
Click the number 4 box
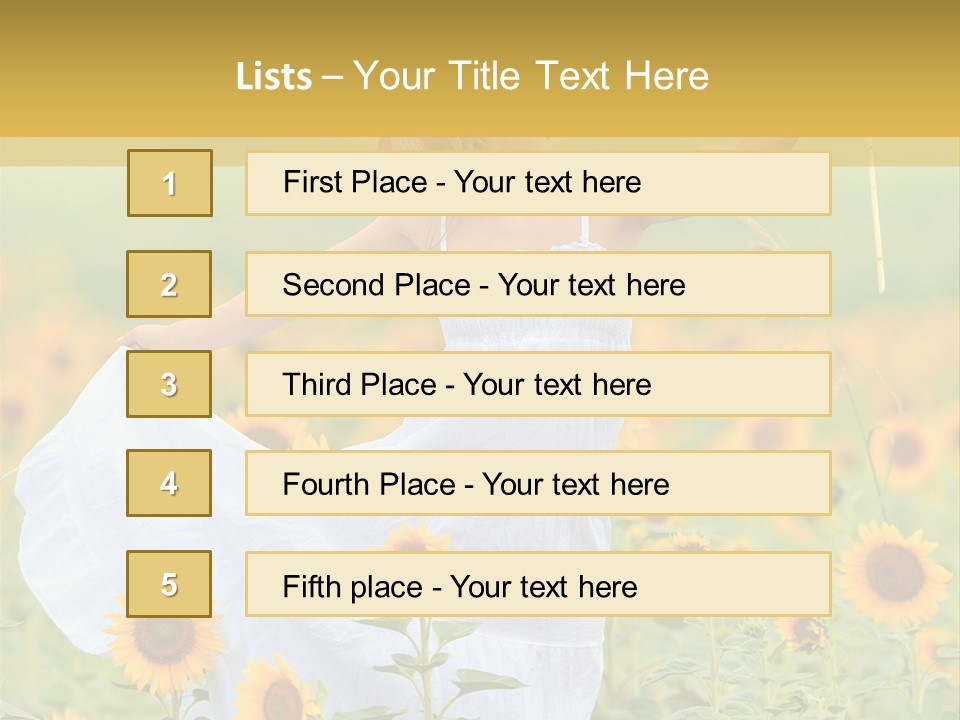(169, 483)
